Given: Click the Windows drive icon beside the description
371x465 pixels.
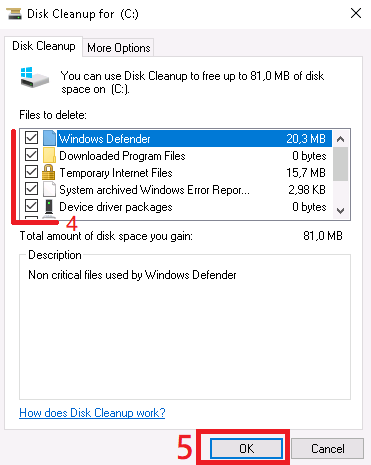Looking at the screenshot, I should [35, 78].
